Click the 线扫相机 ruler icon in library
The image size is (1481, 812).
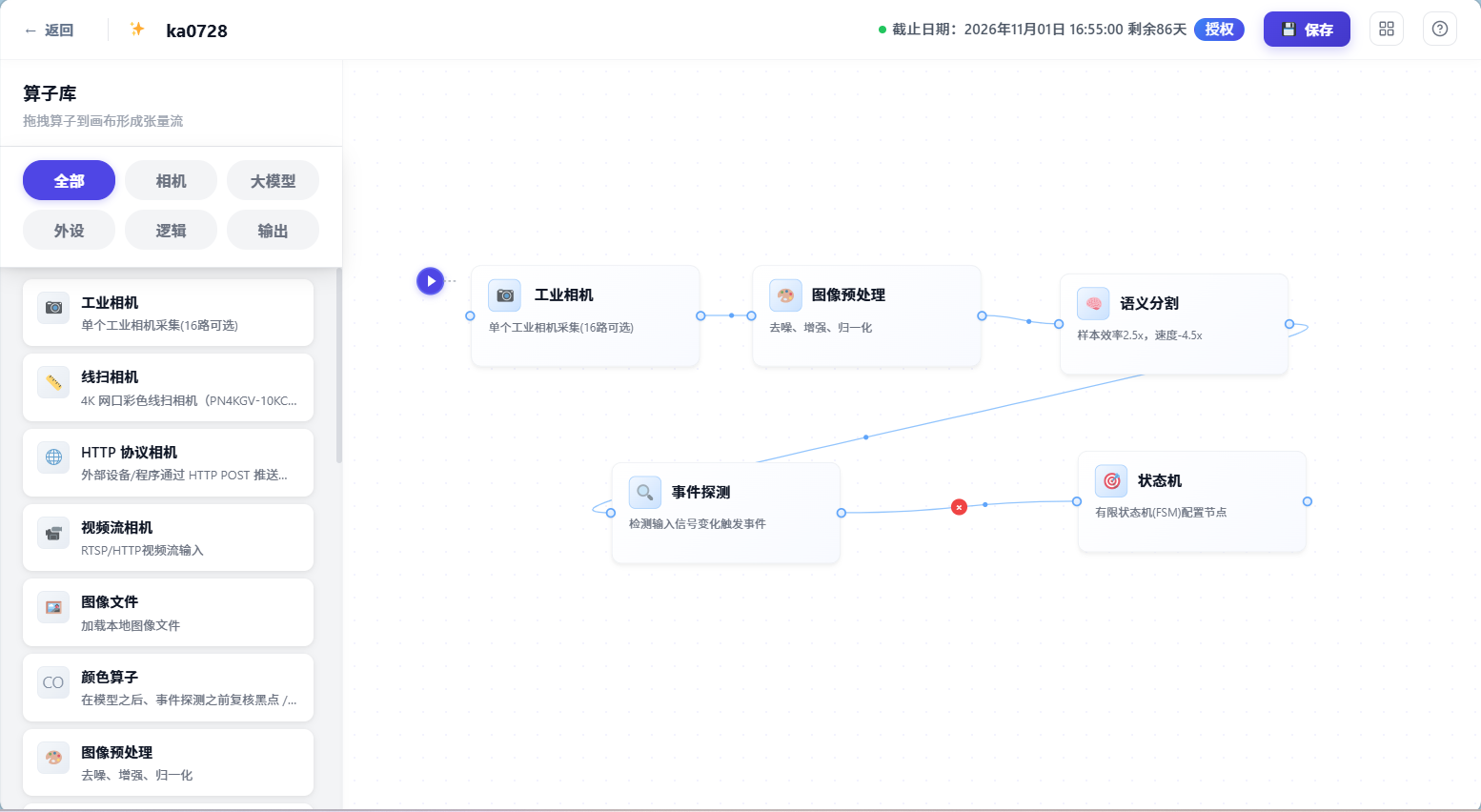53,382
